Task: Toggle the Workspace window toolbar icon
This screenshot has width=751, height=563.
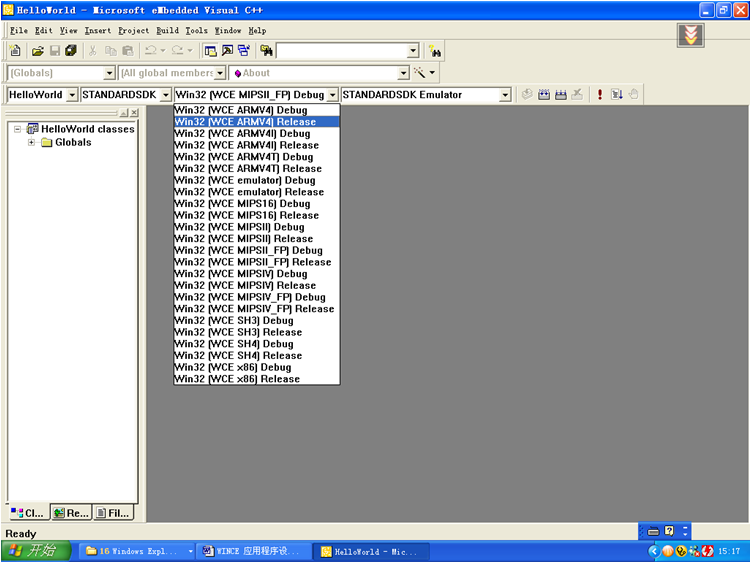Action: 210,50
